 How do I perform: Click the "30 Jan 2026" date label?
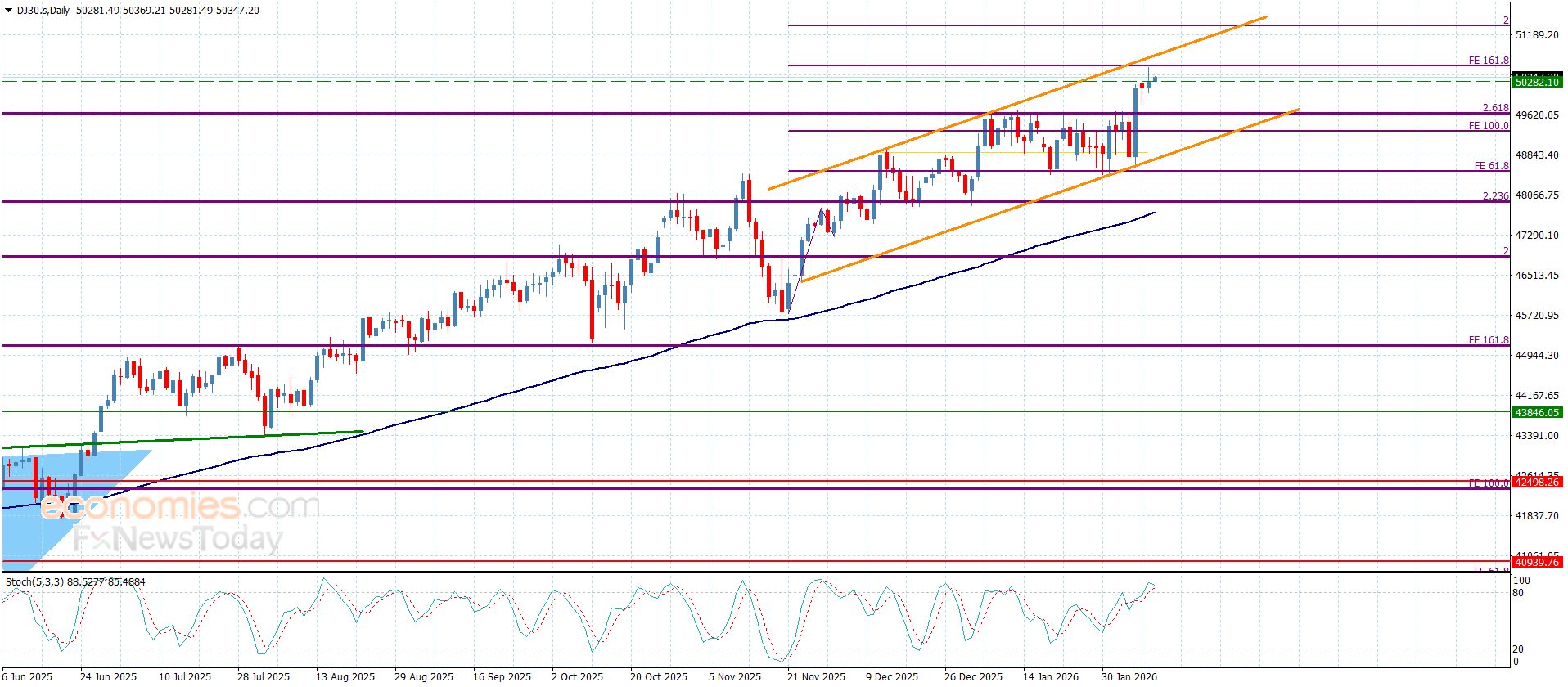(x=1129, y=677)
